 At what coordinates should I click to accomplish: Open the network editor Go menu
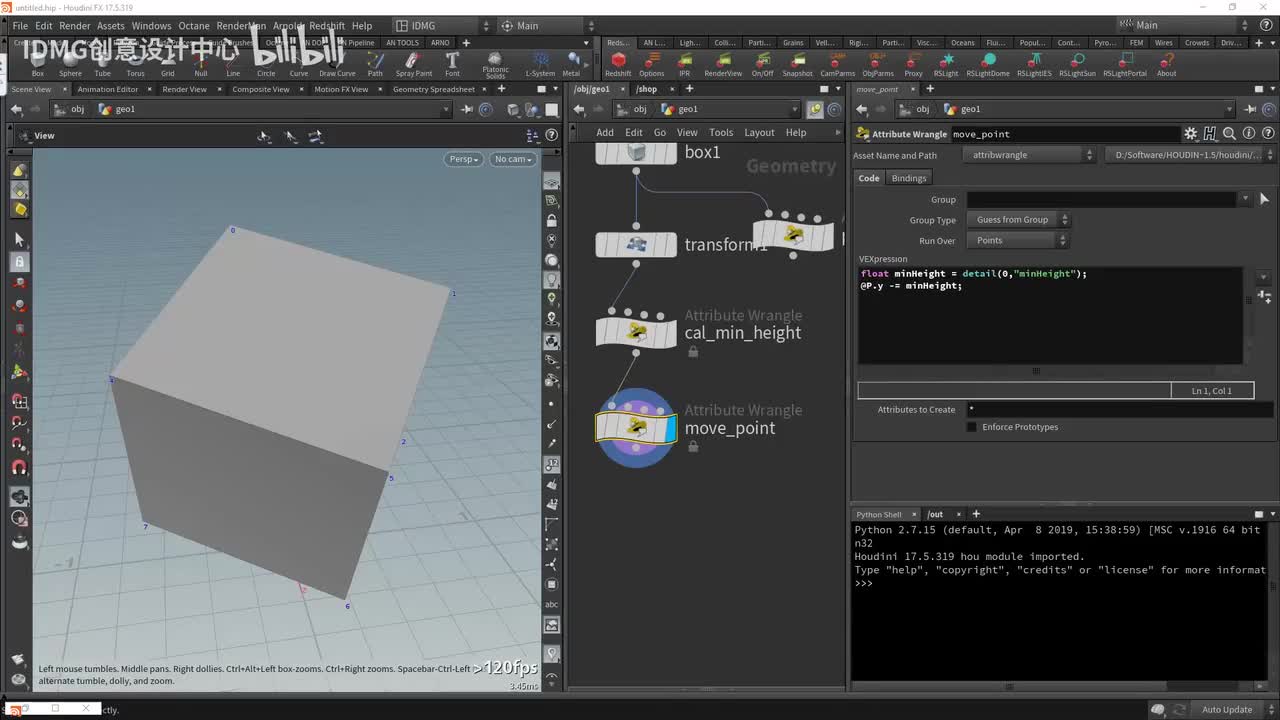660,132
